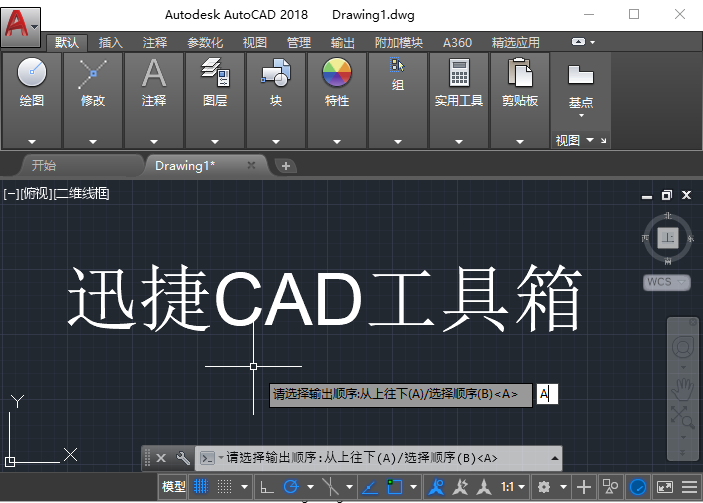Toggle 2D object snap square icon
Viewport: 703px width, 503px height.
395,487
